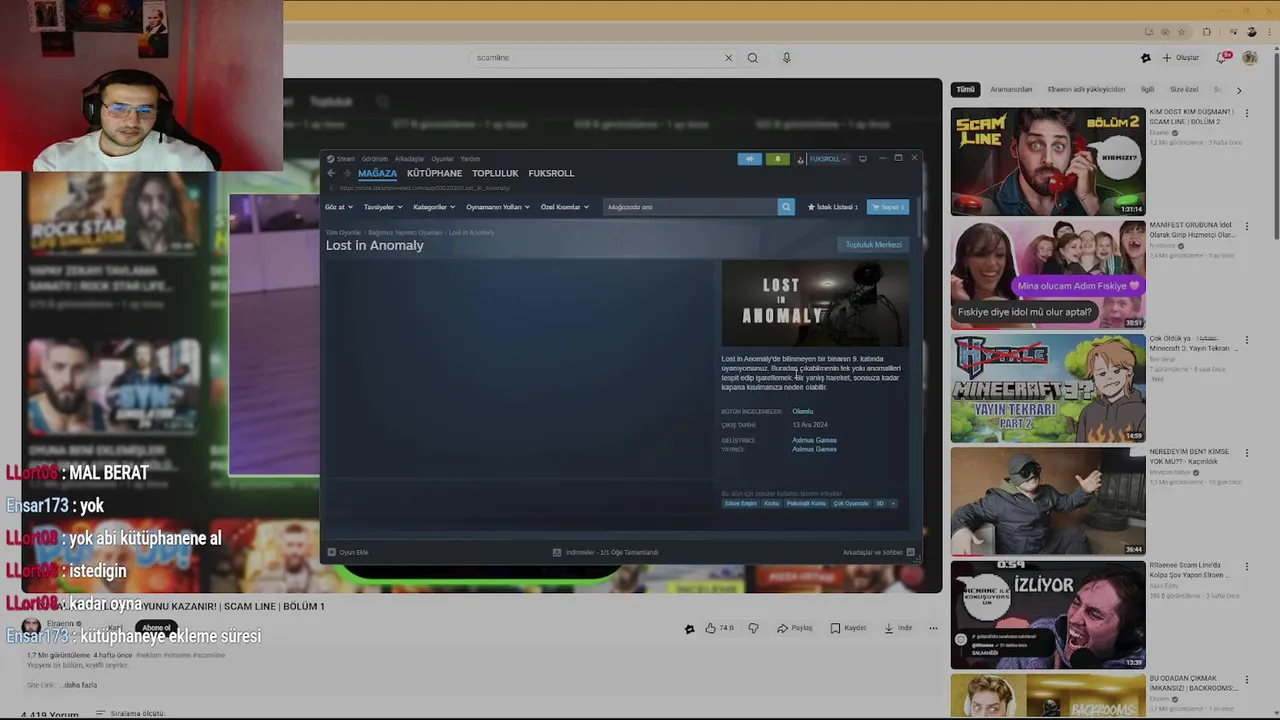Click the Aximus Games developer link
The height and width of the screenshot is (720, 1280).
(x=814, y=440)
